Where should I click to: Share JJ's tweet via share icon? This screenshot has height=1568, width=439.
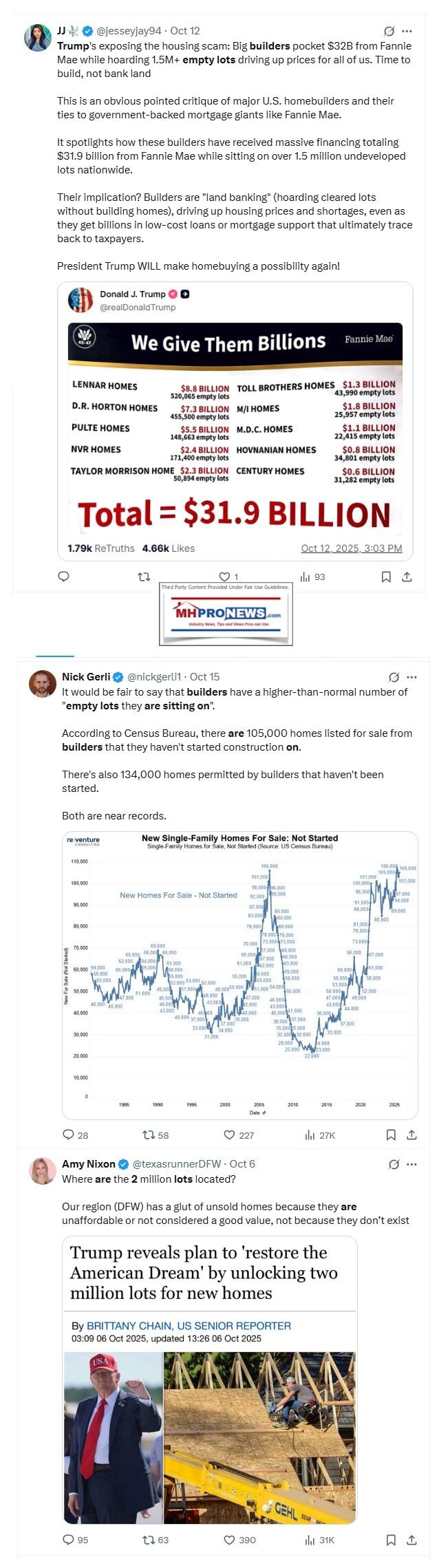coord(407,577)
